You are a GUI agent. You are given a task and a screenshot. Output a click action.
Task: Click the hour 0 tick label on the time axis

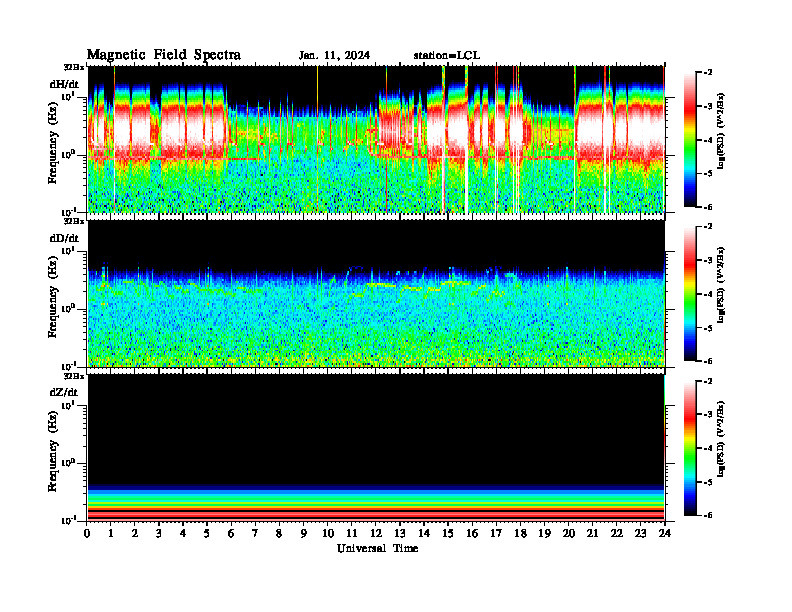click(x=87, y=534)
